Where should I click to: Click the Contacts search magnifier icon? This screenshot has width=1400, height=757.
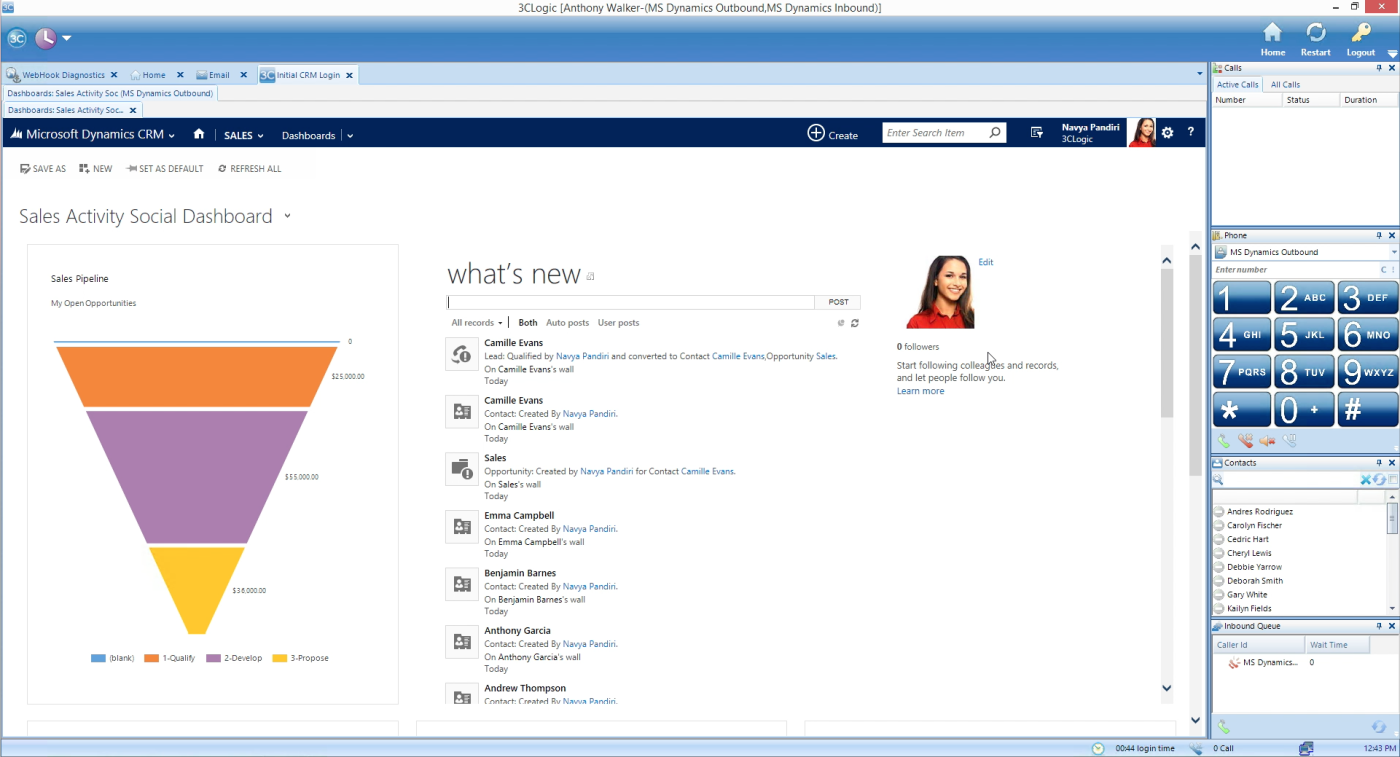click(1219, 480)
